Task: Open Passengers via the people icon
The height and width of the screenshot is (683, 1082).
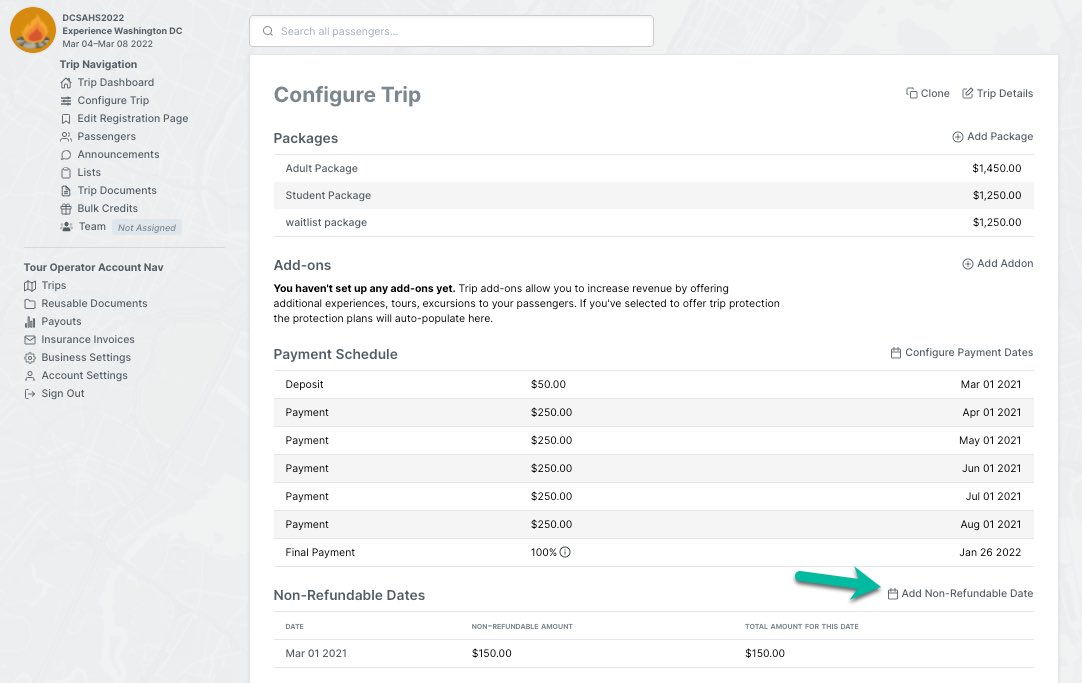Action: point(68,136)
